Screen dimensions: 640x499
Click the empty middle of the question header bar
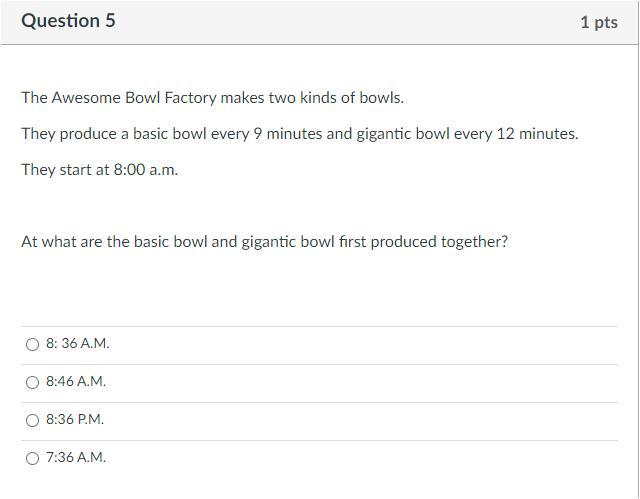[x=340, y=22]
